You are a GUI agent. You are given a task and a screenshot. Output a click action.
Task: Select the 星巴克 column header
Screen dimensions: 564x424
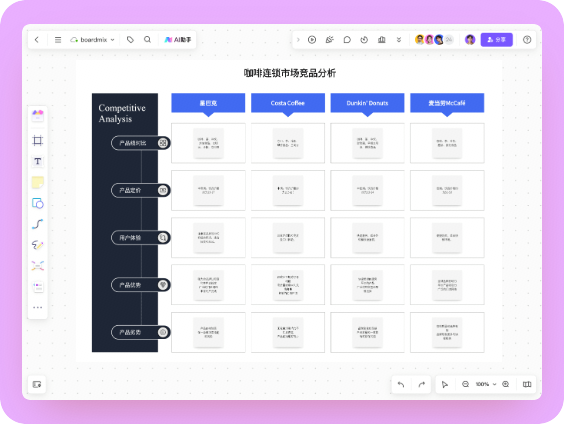pyautogui.click(x=208, y=103)
